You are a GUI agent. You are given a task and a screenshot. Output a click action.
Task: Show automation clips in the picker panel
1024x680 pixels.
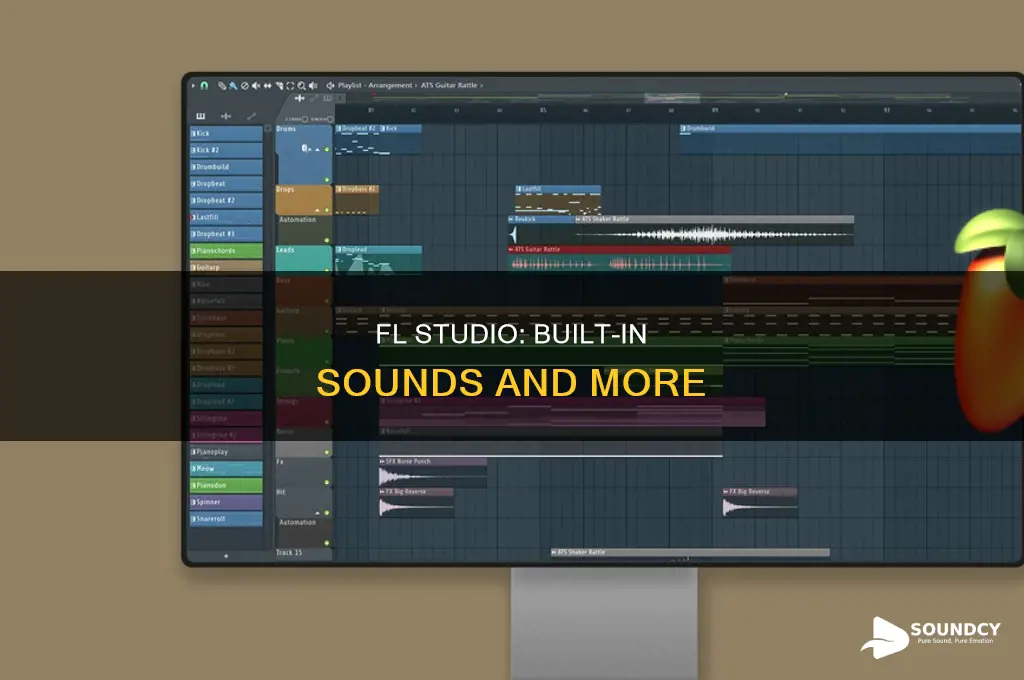(251, 116)
